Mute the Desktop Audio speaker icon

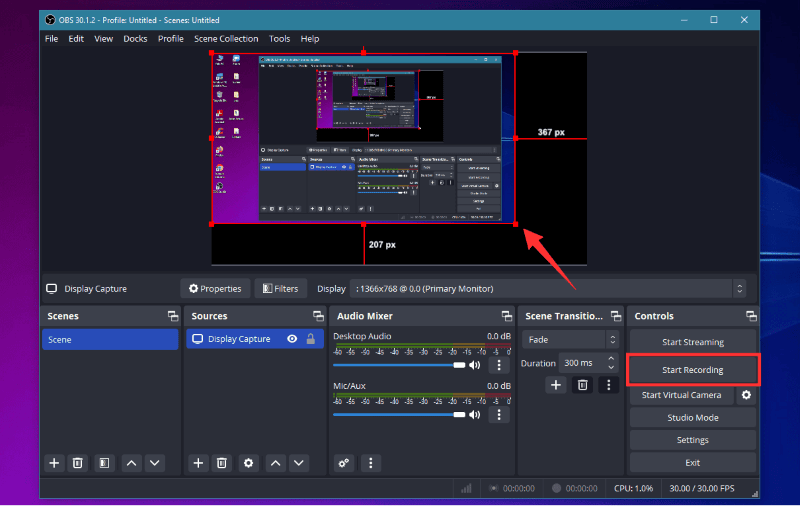pos(475,365)
